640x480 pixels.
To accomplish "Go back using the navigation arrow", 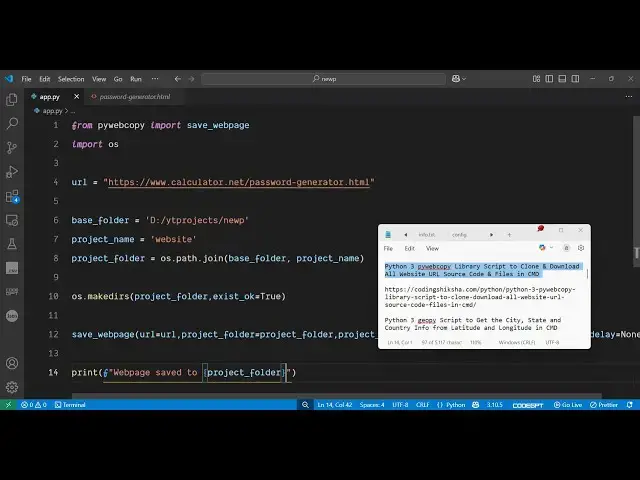I will tap(178, 79).
